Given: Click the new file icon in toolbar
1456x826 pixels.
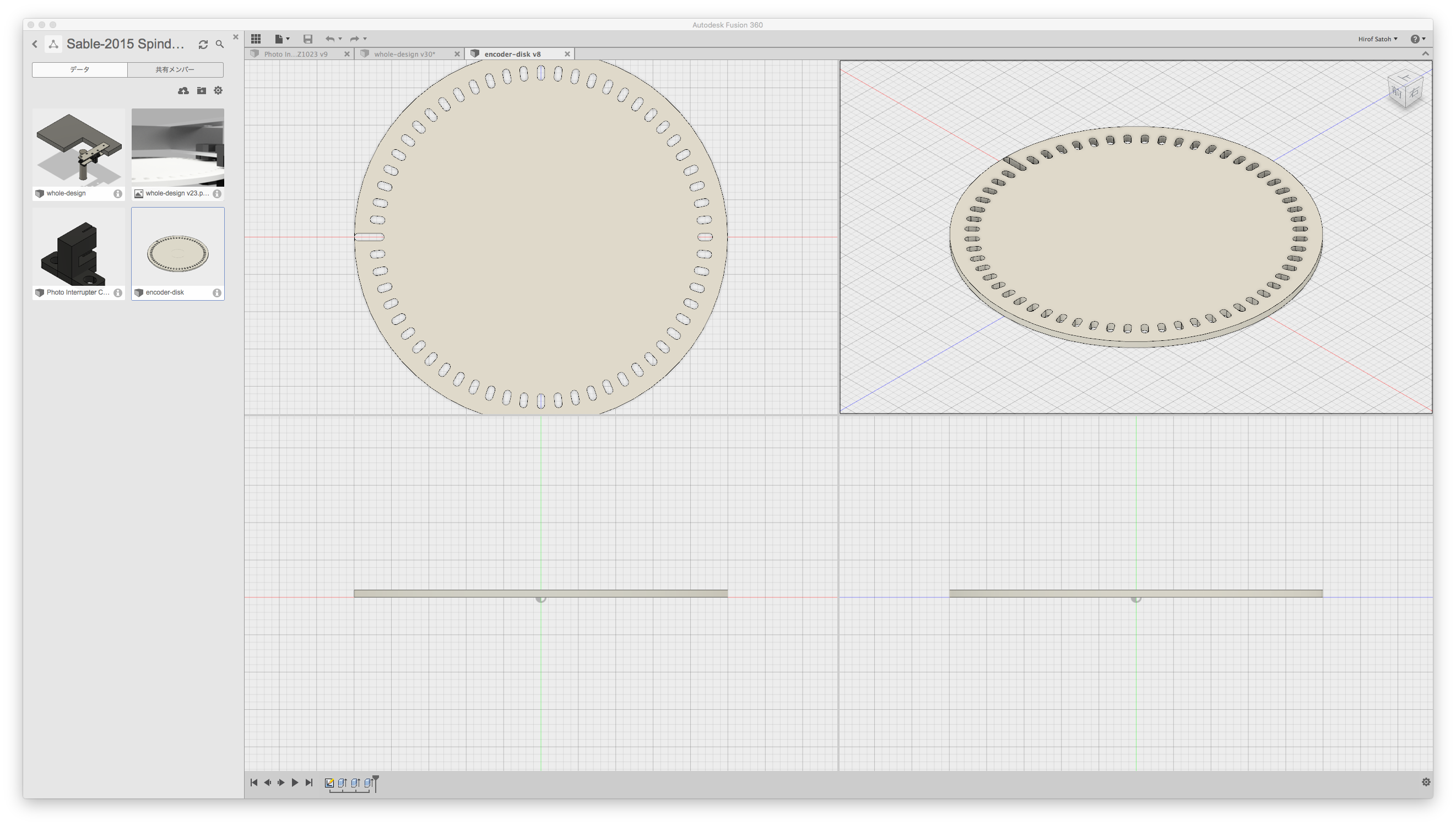Looking at the screenshot, I should pyautogui.click(x=280, y=39).
